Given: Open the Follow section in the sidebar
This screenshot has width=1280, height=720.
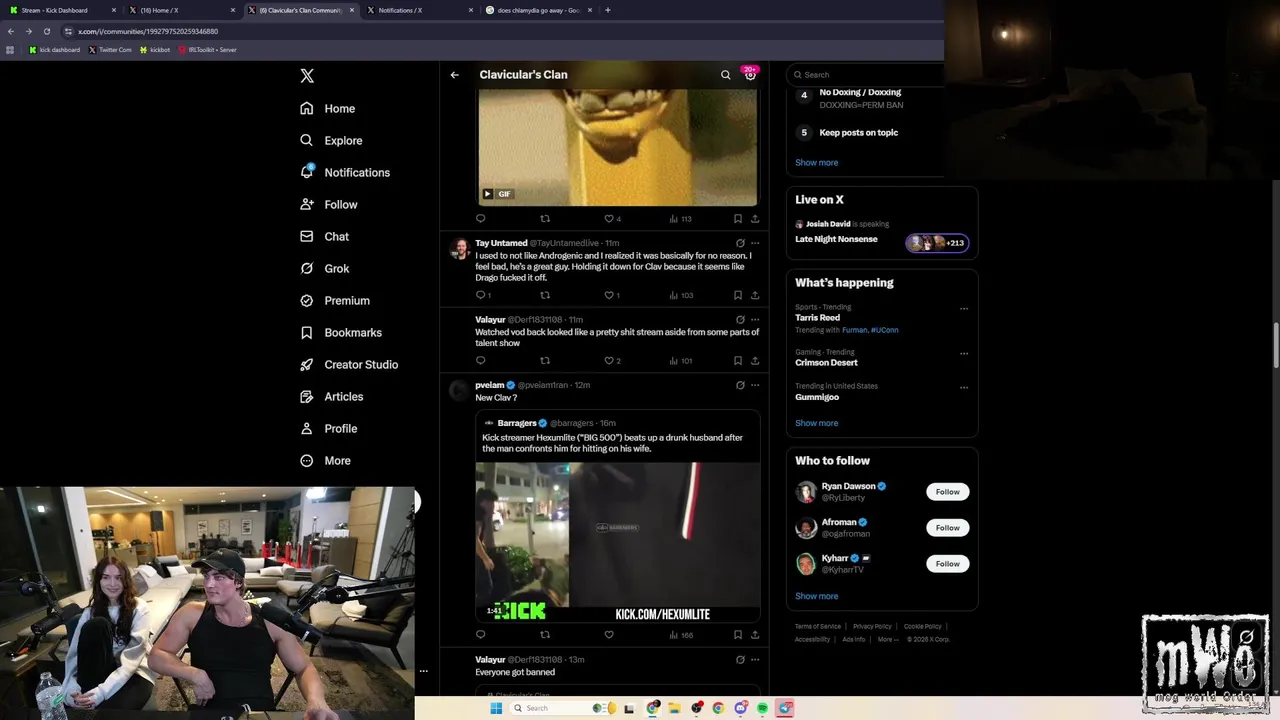Looking at the screenshot, I should pyautogui.click(x=328, y=204).
